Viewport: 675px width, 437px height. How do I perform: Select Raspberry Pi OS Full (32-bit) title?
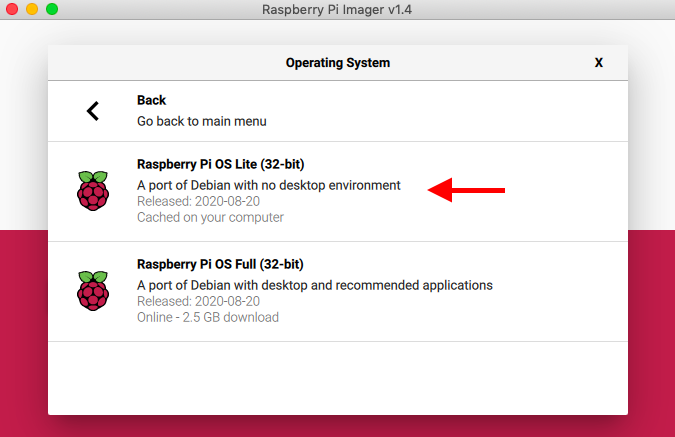pyautogui.click(x=220, y=264)
